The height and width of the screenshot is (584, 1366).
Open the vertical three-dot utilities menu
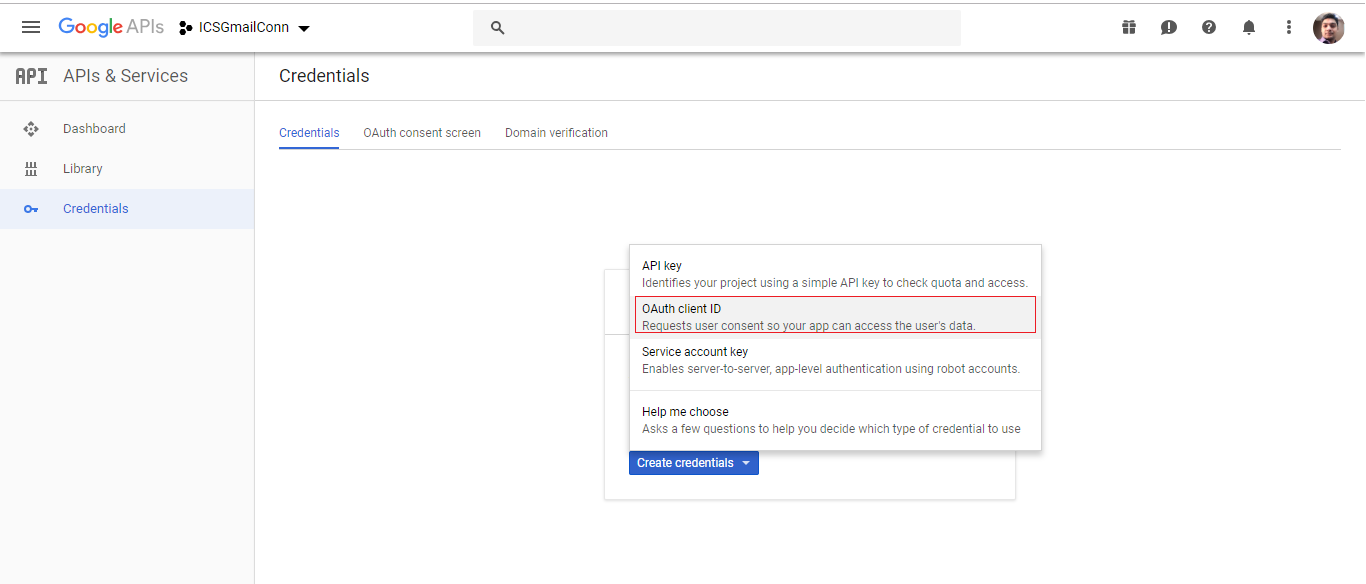pyautogui.click(x=1289, y=27)
